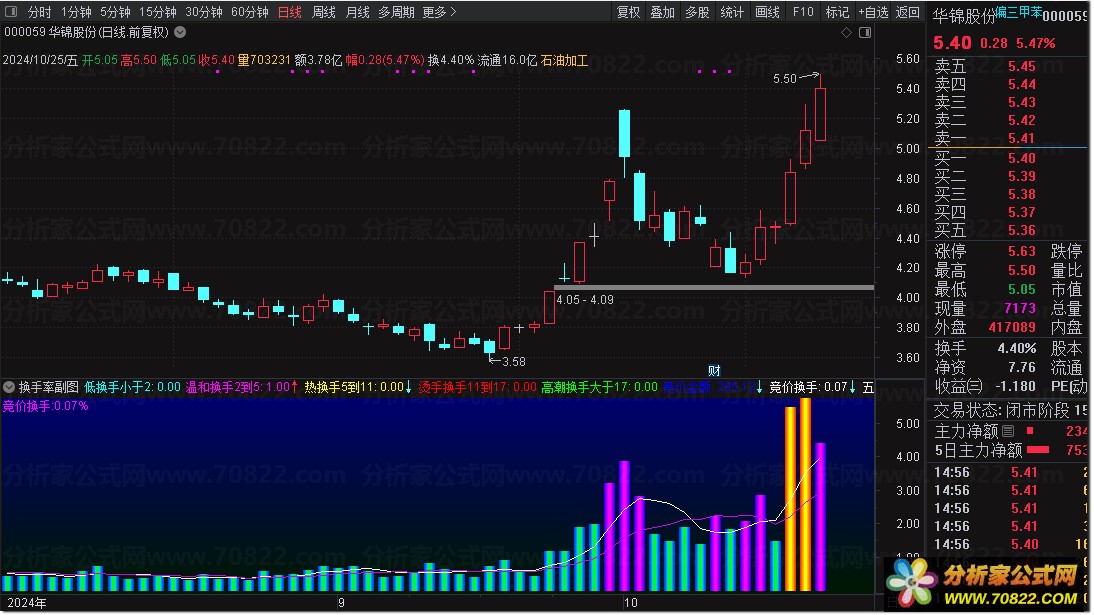Click the 竞价换手:0.07% label in subchart

tap(45, 406)
